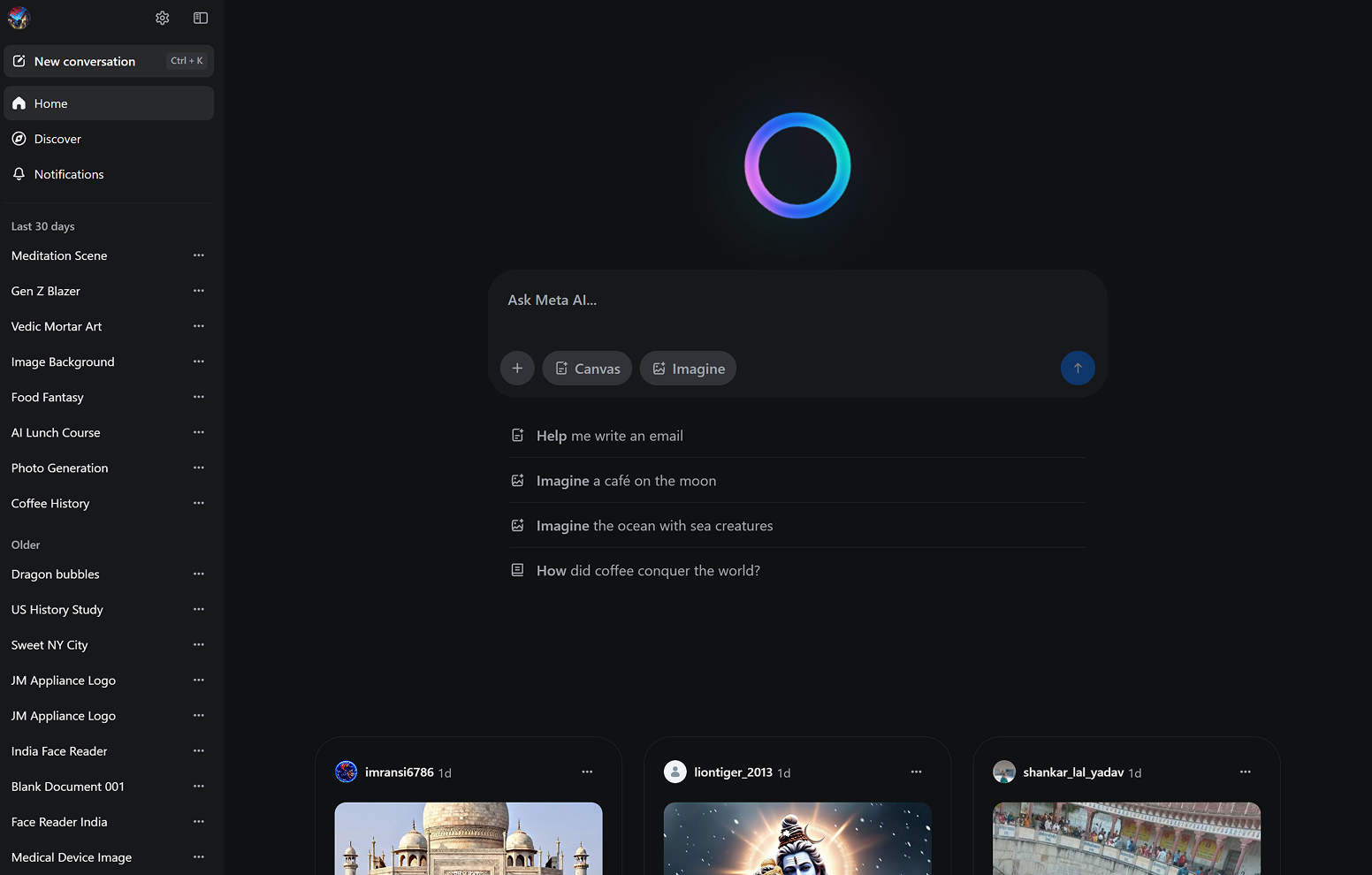The width and height of the screenshot is (1372, 875).
Task: Open more options for Blank Document 001
Action: [x=199, y=786]
